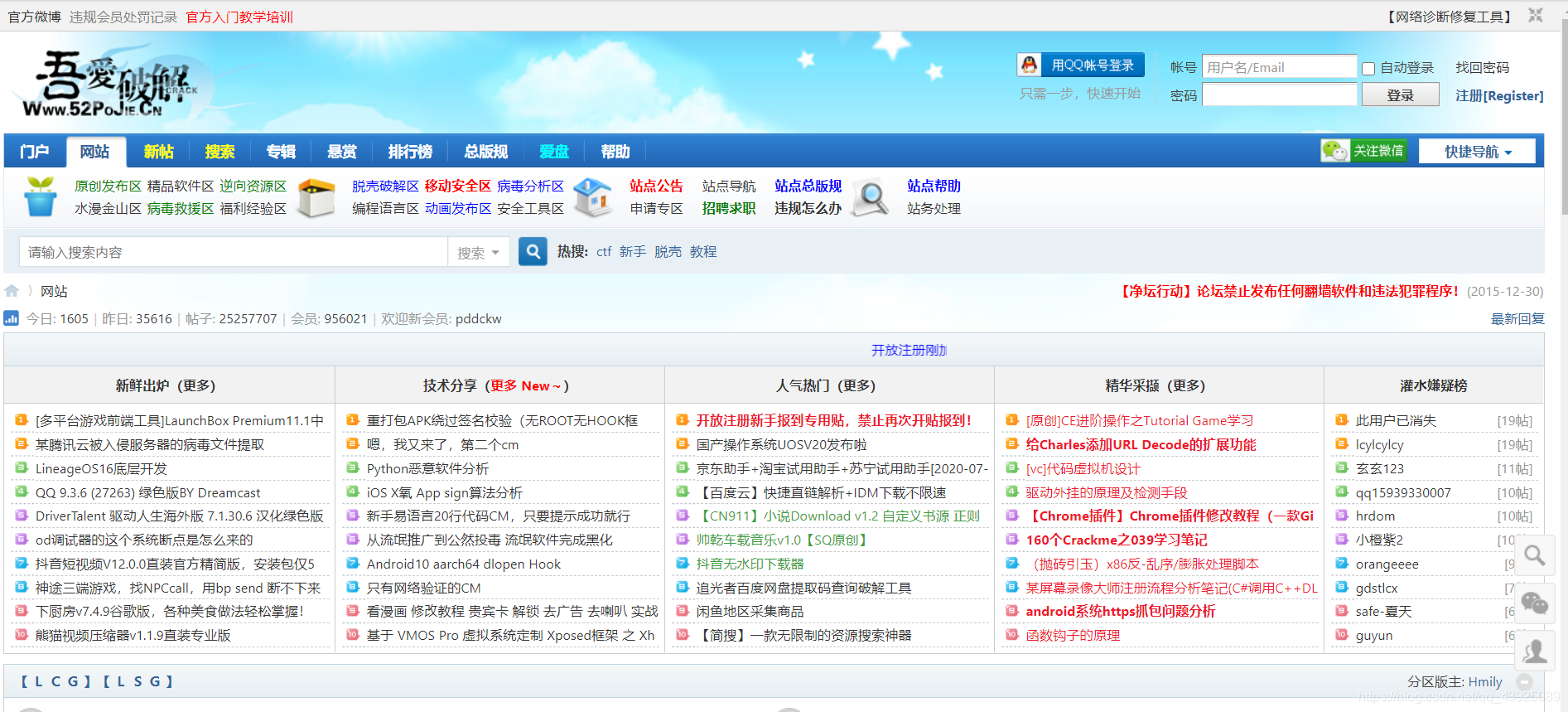Image resolution: width=1568 pixels, height=712 pixels.
Task: Open the 门户 nav tab
Action: point(35,152)
